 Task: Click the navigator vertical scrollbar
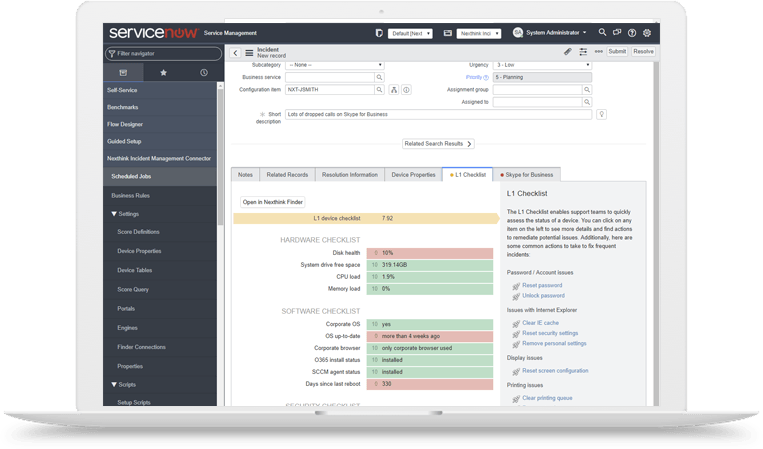click(x=220, y=156)
